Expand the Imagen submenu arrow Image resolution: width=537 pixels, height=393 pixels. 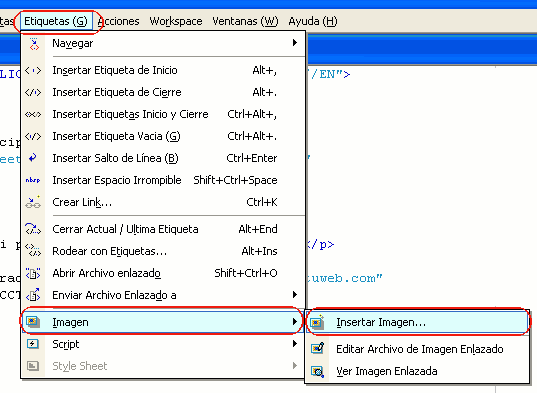pyautogui.click(x=295, y=321)
